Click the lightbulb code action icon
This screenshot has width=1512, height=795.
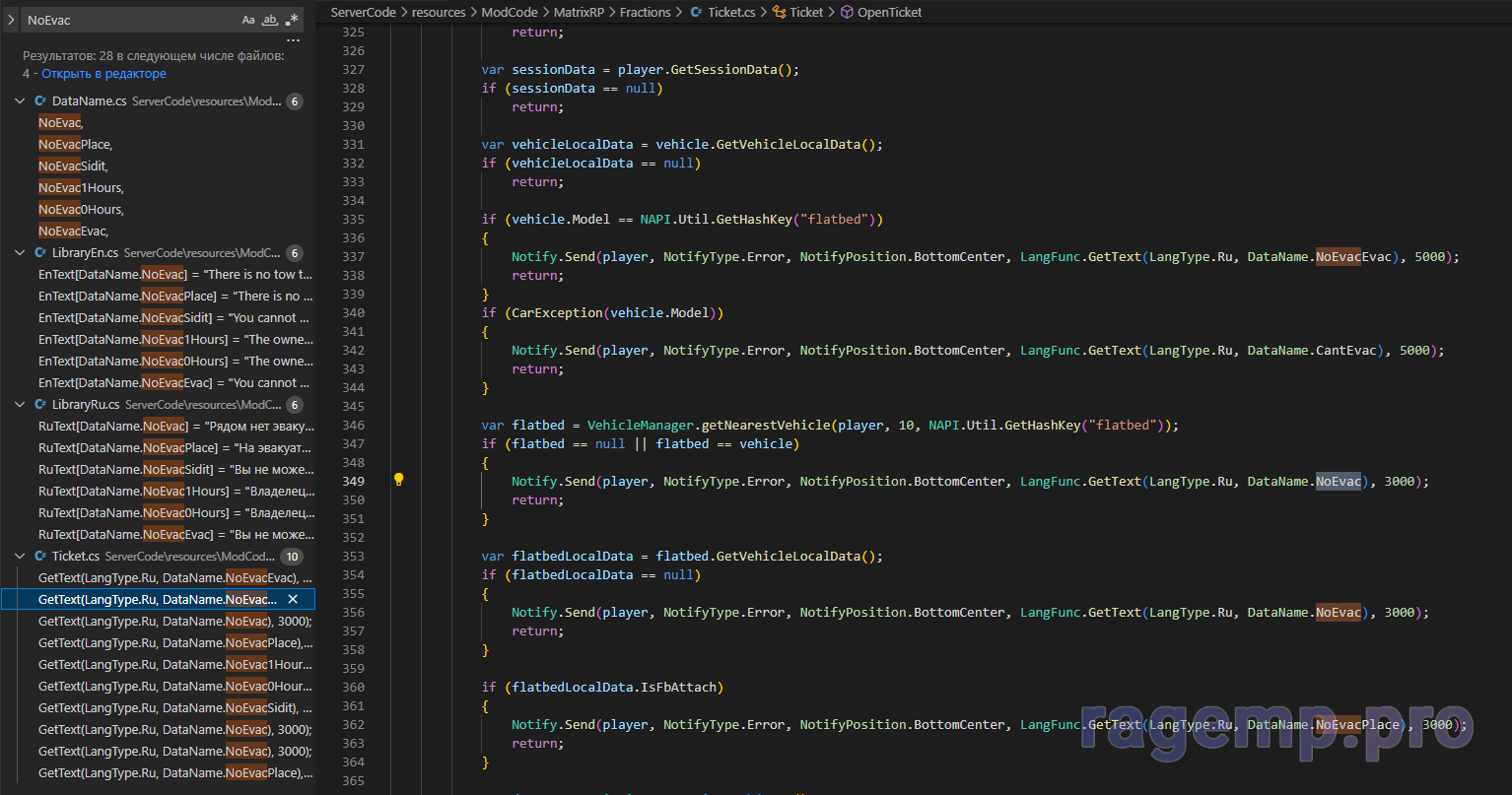(x=399, y=481)
